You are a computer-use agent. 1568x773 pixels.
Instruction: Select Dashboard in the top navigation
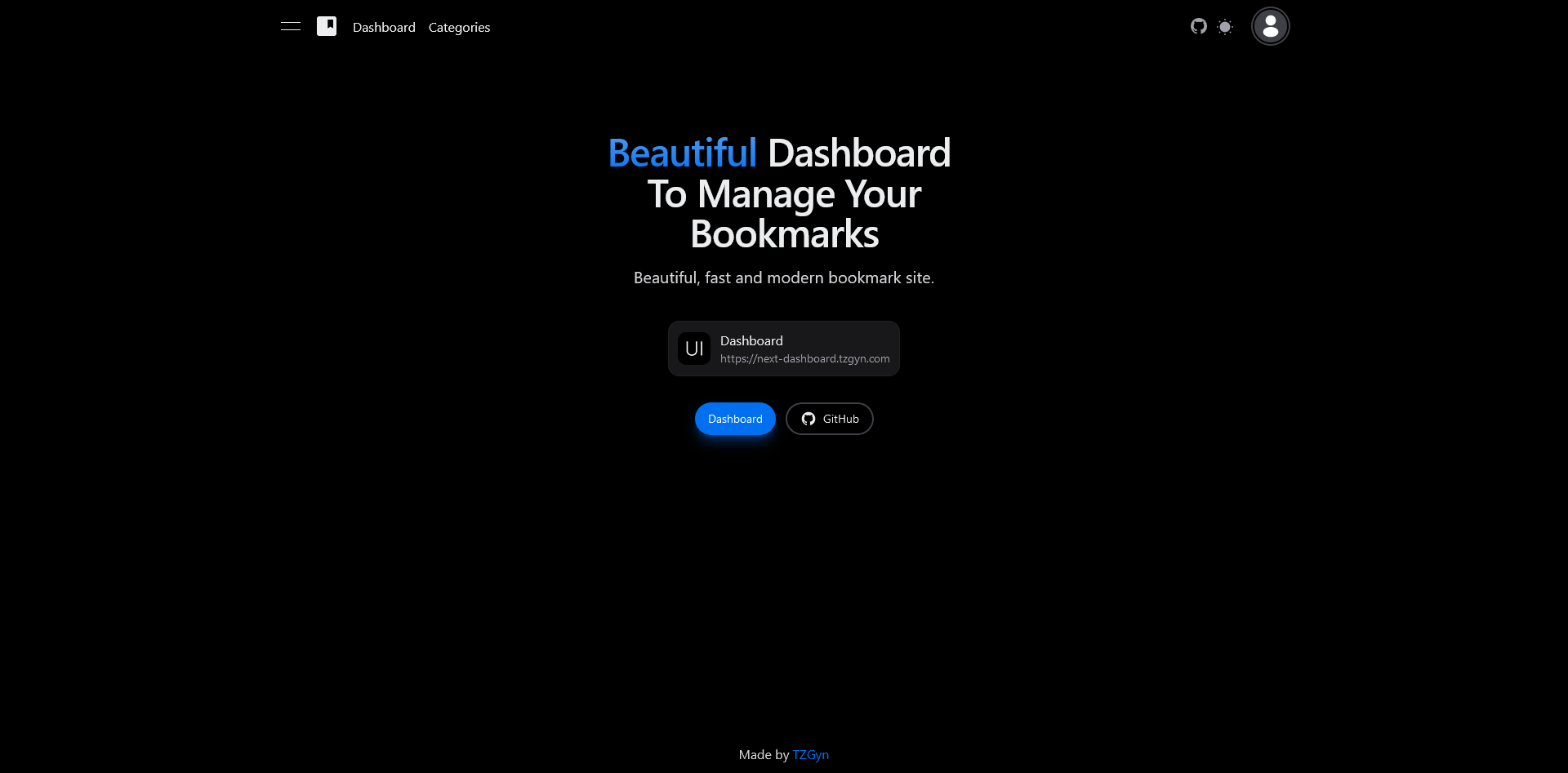pyautogui.click(x=383, y=27)
